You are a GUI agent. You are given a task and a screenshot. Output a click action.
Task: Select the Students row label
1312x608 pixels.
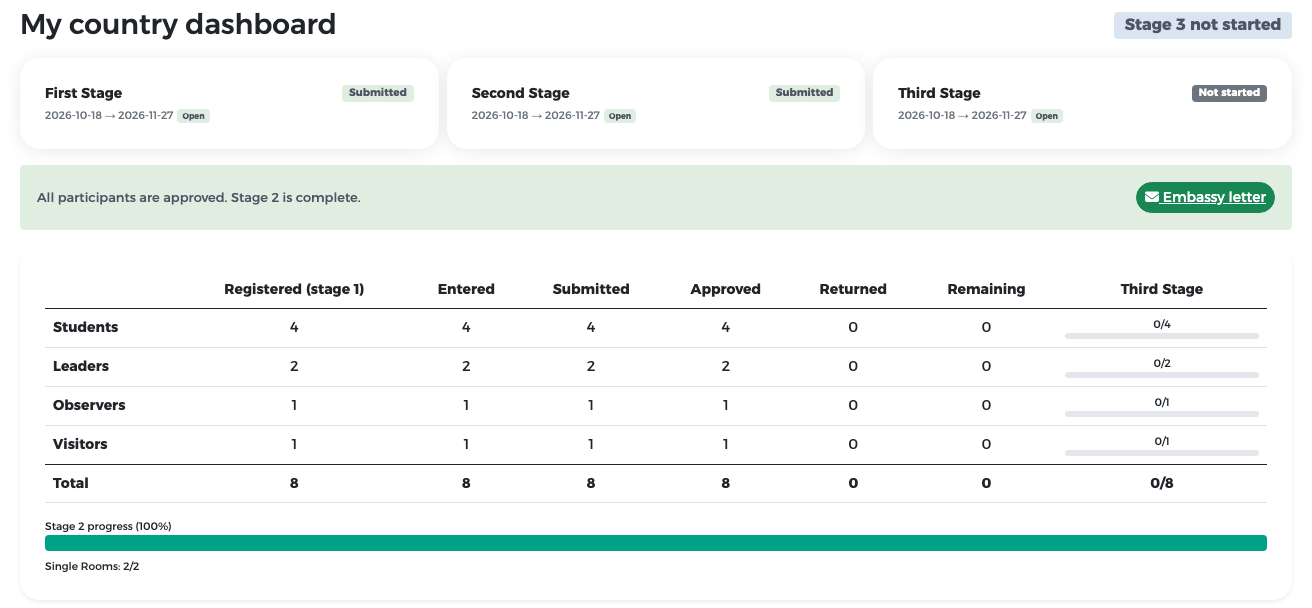85,327
